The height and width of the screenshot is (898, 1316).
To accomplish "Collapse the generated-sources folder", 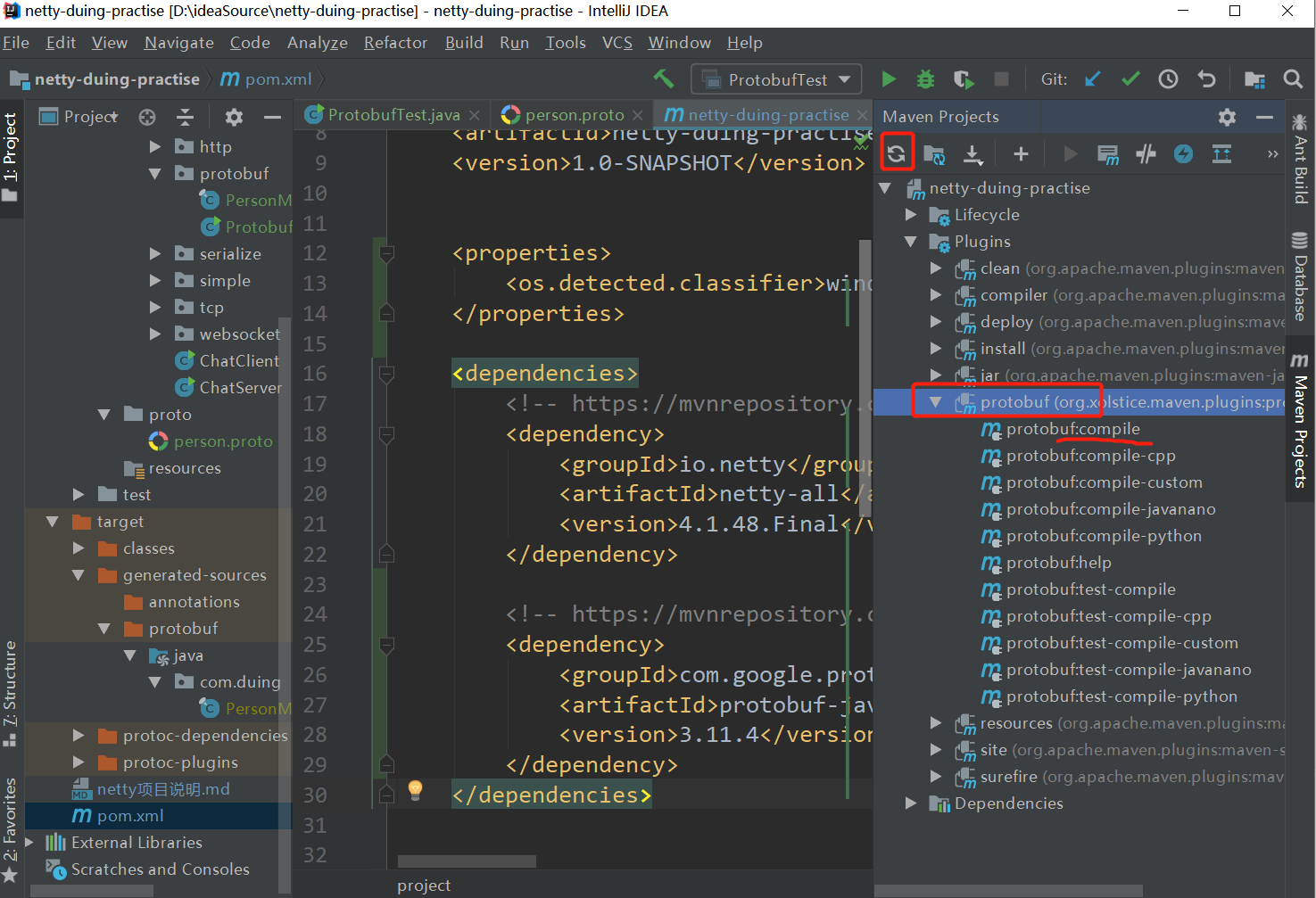I will 79,575.
